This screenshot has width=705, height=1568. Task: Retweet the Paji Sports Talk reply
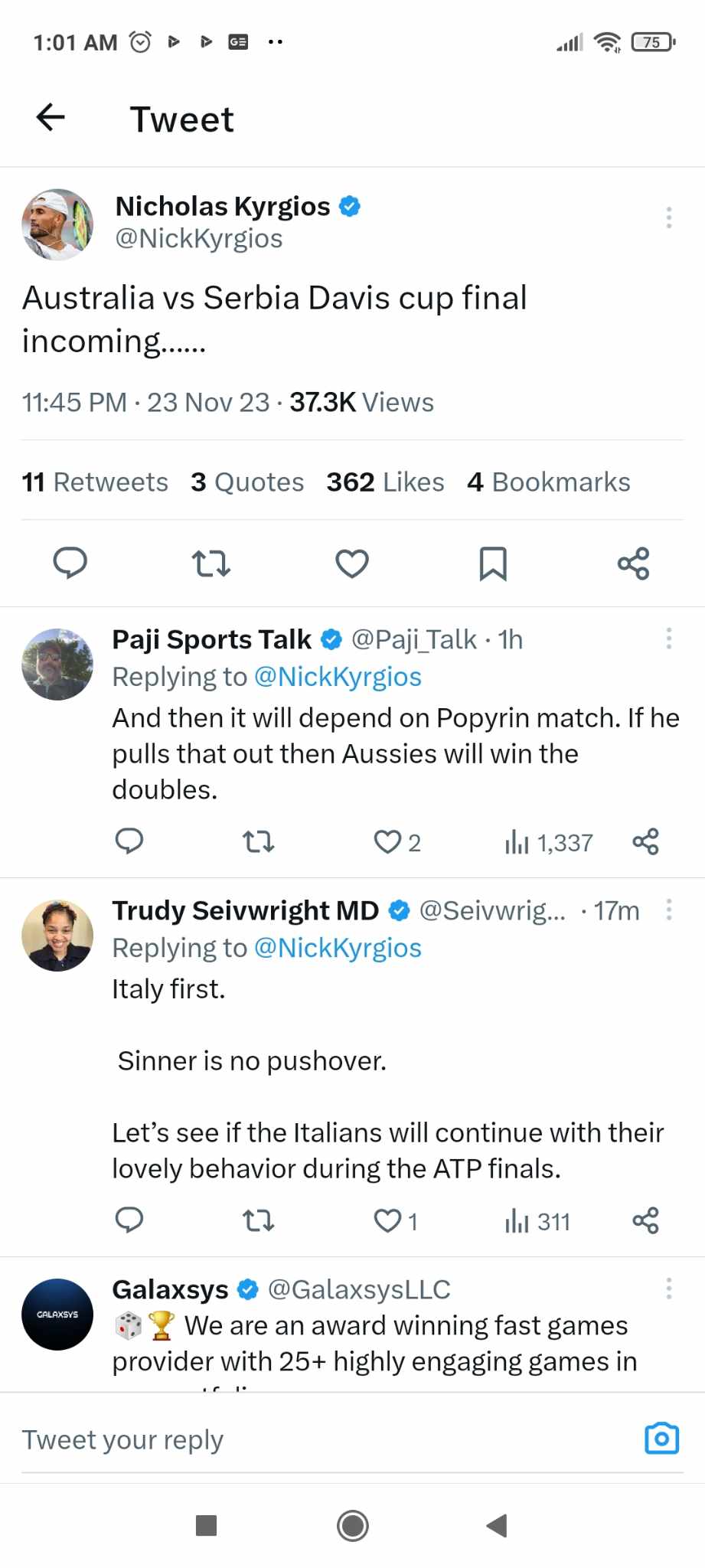[x=258, y=842]
